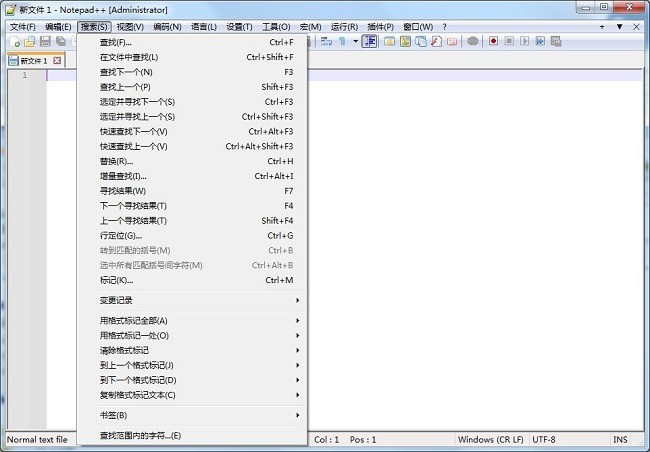
Task: Click the Open file toolbar icon
Action: click(30, 41)
